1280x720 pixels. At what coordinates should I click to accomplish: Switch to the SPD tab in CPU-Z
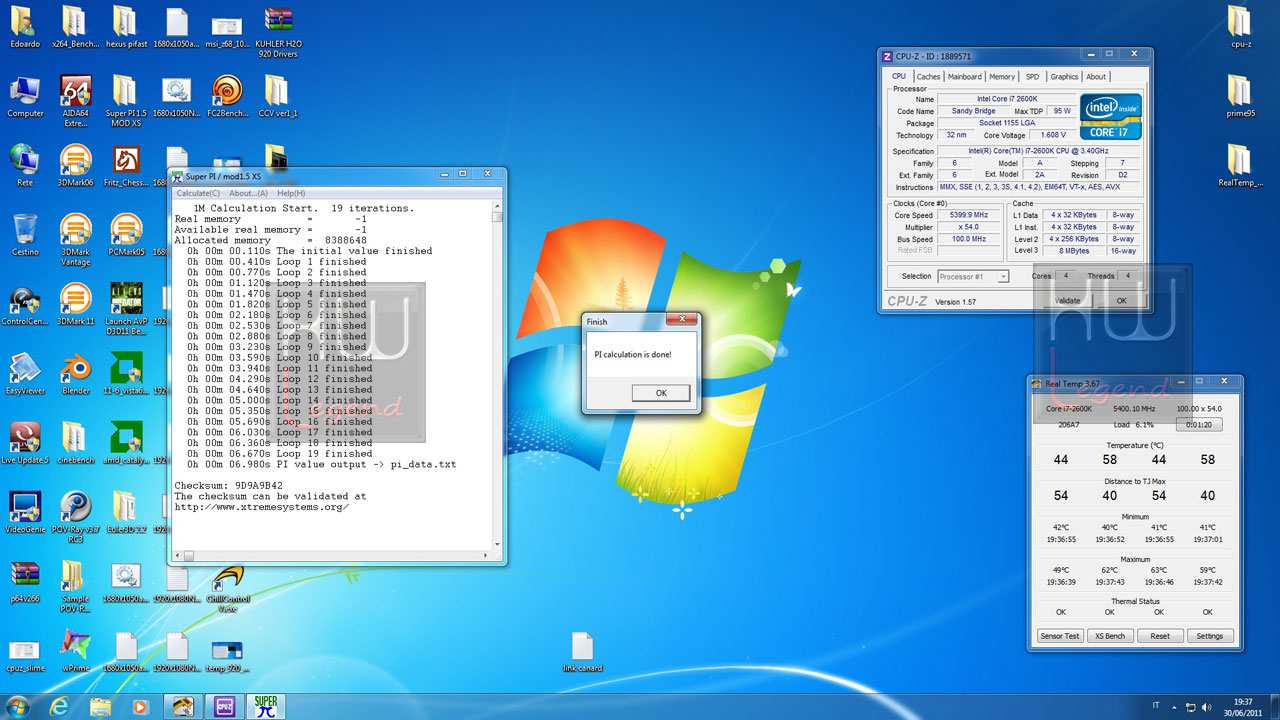(1032, 76)
